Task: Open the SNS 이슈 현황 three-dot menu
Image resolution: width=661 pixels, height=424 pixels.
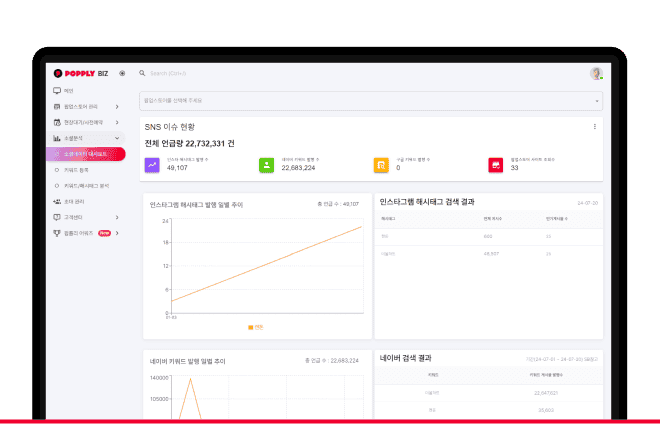Action: 595,126
